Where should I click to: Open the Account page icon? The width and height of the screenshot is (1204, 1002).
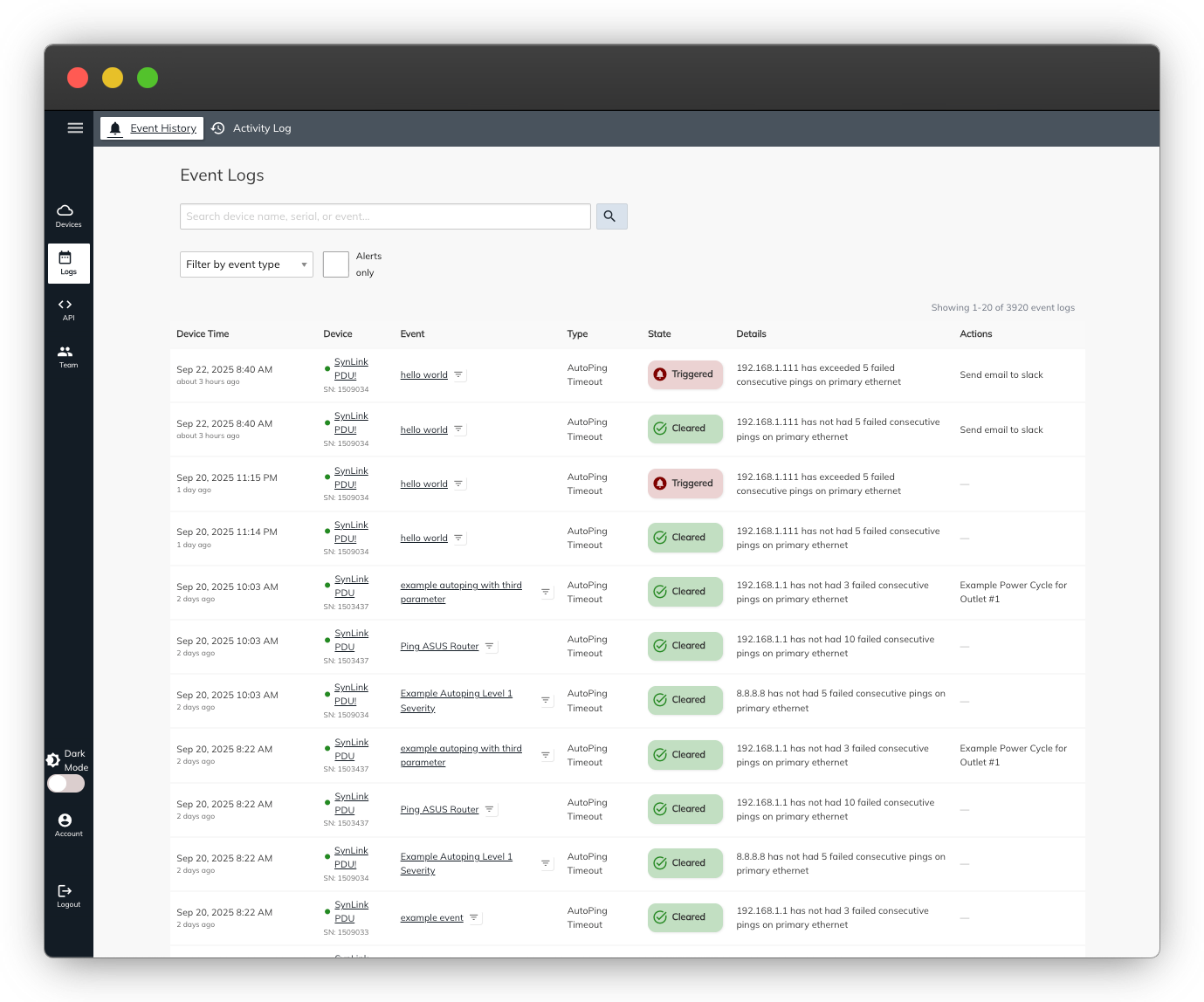(x=68, y=825)
